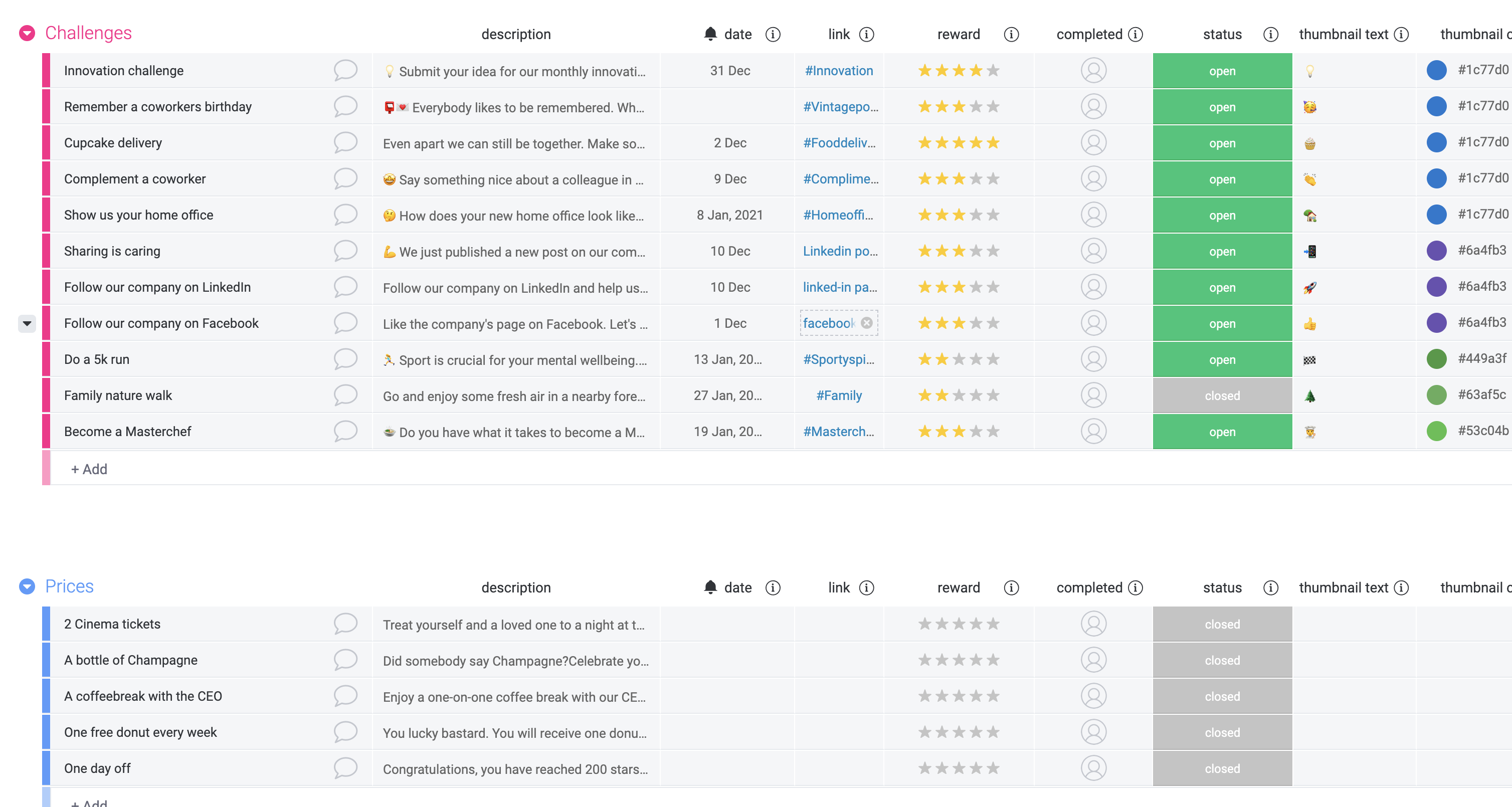Image resolution: width=1512 pixels, height=807 pixels.
Task: Click description column header in Challenges group
Action: pos(515,35)
